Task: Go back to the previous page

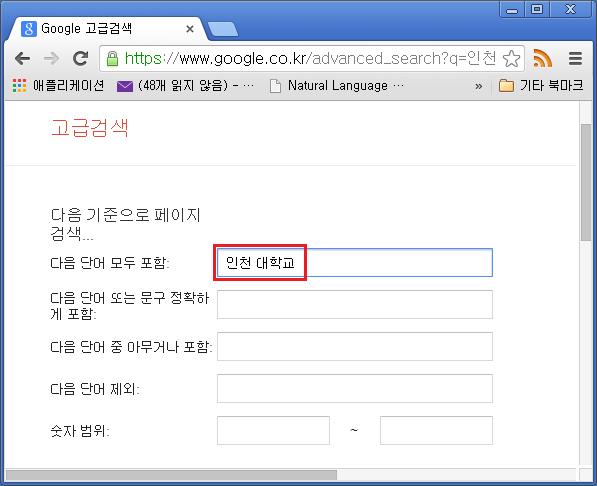Action: click(x=22, y=59)
